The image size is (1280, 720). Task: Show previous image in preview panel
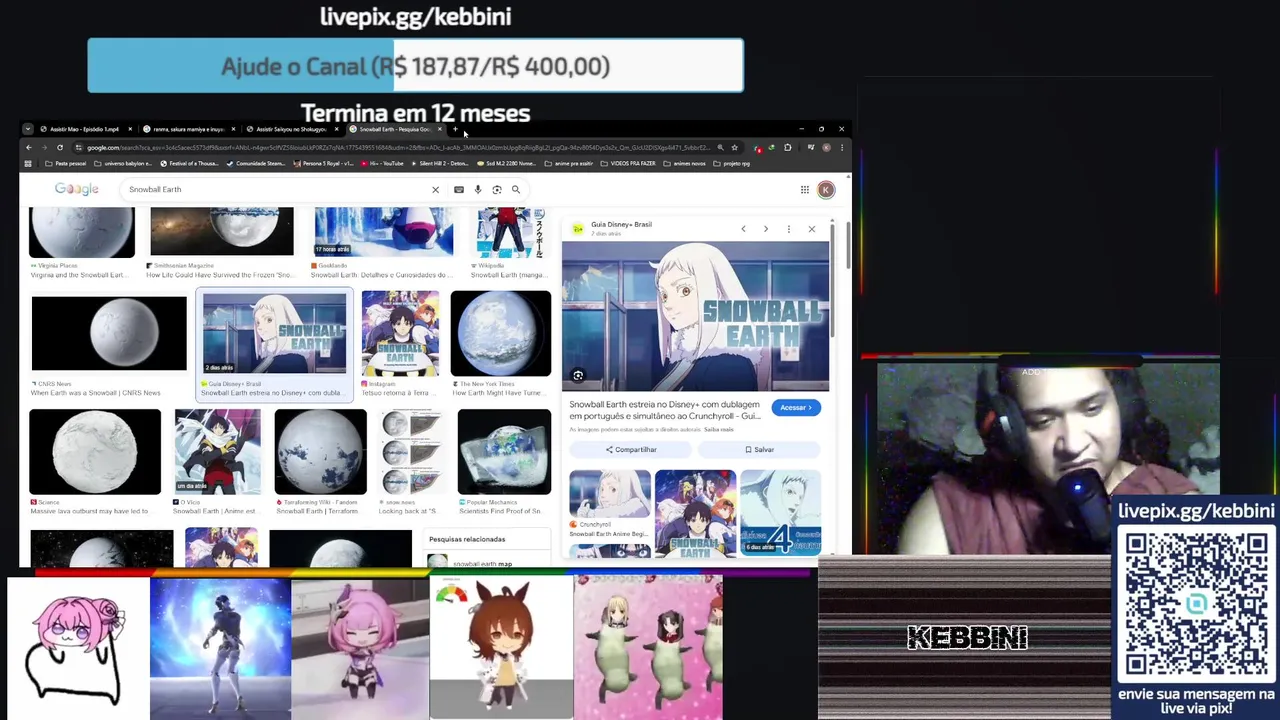pyautogui.click(x=743, y=229)
